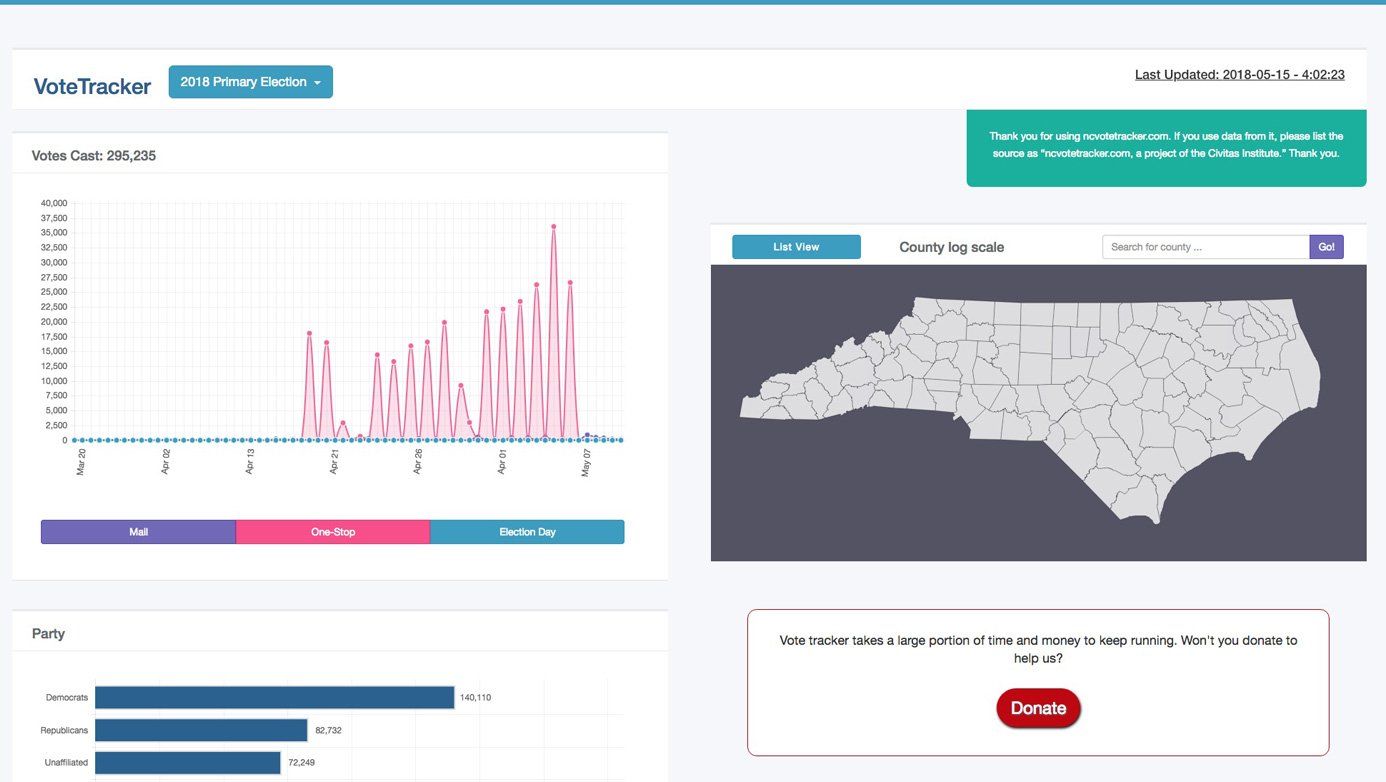Toggle the Election Day series in legend

(527, 532)
